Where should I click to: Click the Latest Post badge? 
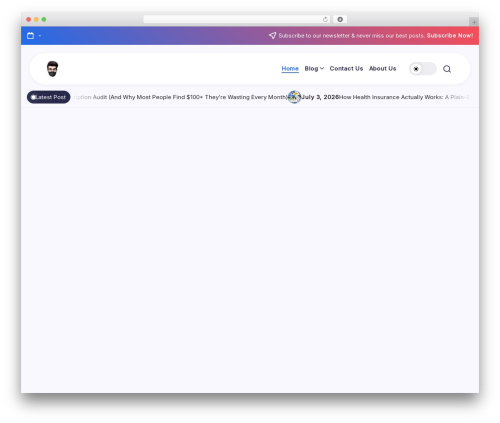tap(49, 97)
